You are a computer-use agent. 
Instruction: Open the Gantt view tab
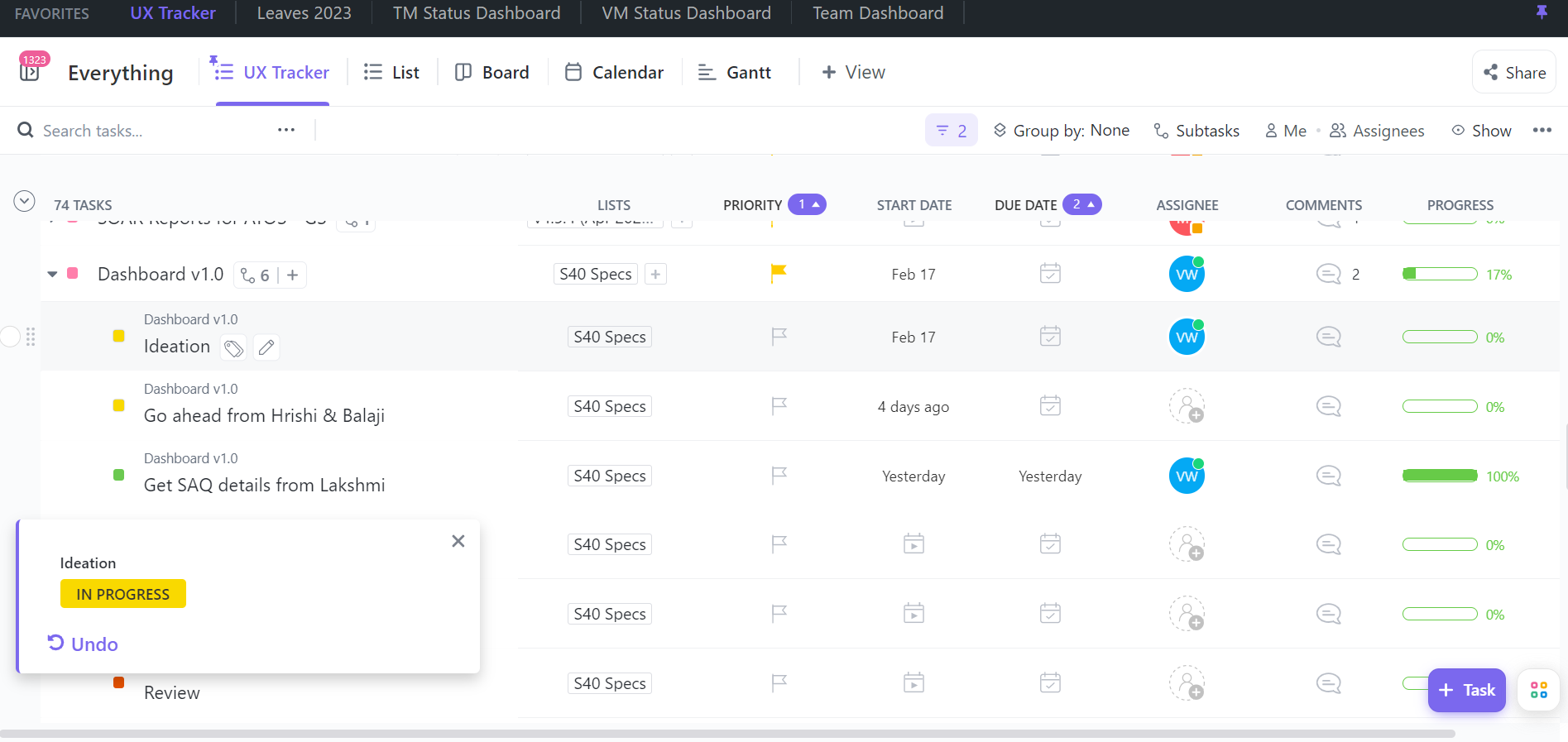735,73
